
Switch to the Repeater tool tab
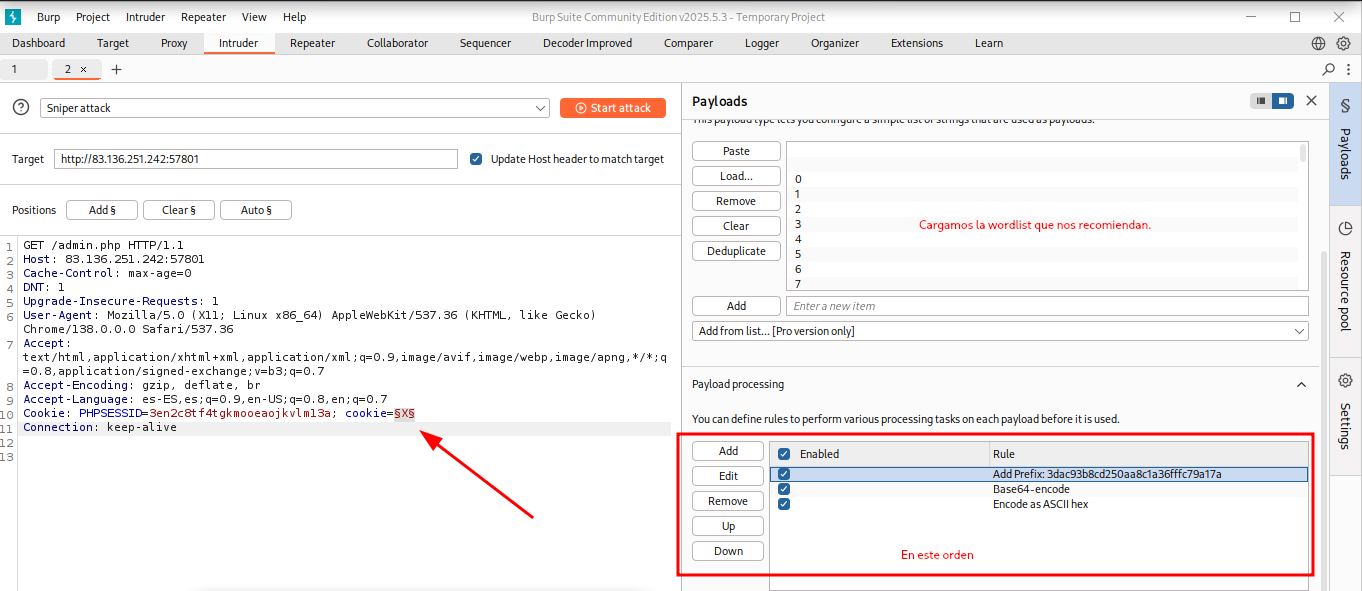point(313,43)
